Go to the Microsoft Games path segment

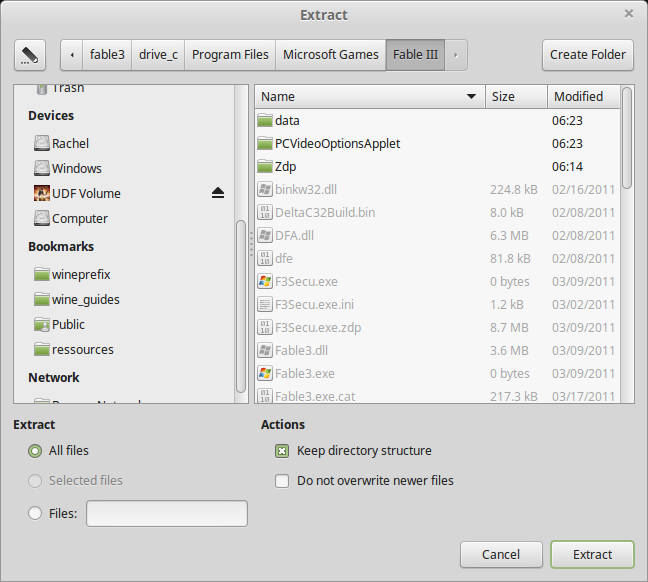(x=331, y=55)
